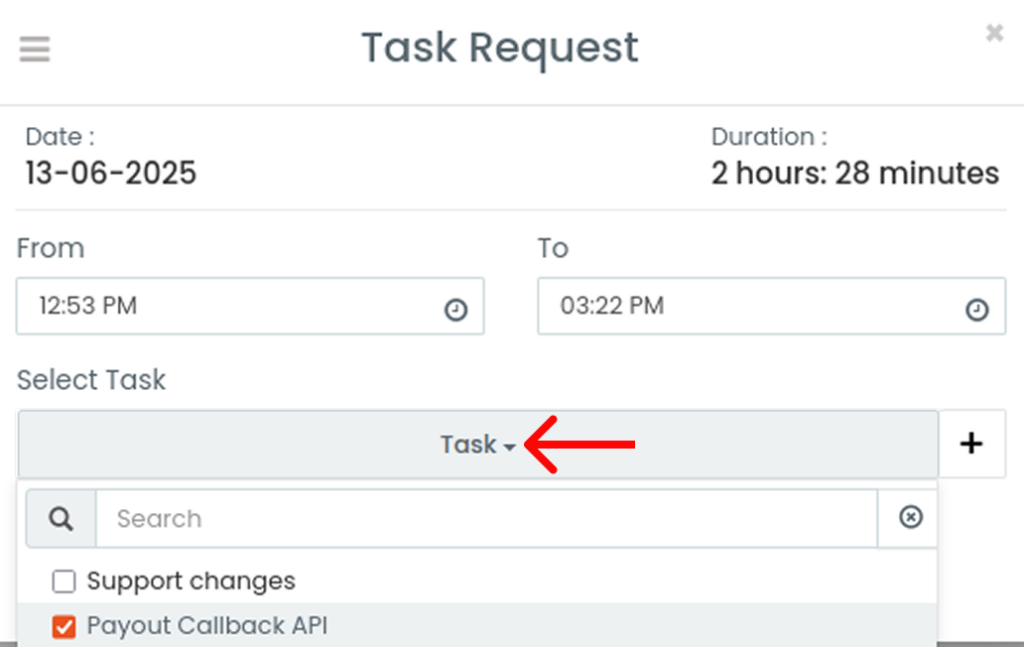
Task: Select the Payout Callback API list item
Action: pos(477,625)
